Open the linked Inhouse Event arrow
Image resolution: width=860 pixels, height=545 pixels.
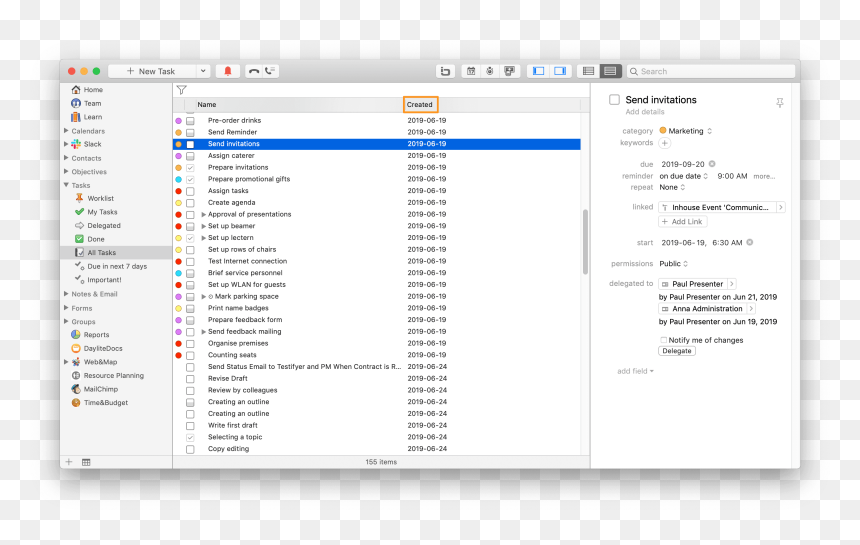pos(780,207)
